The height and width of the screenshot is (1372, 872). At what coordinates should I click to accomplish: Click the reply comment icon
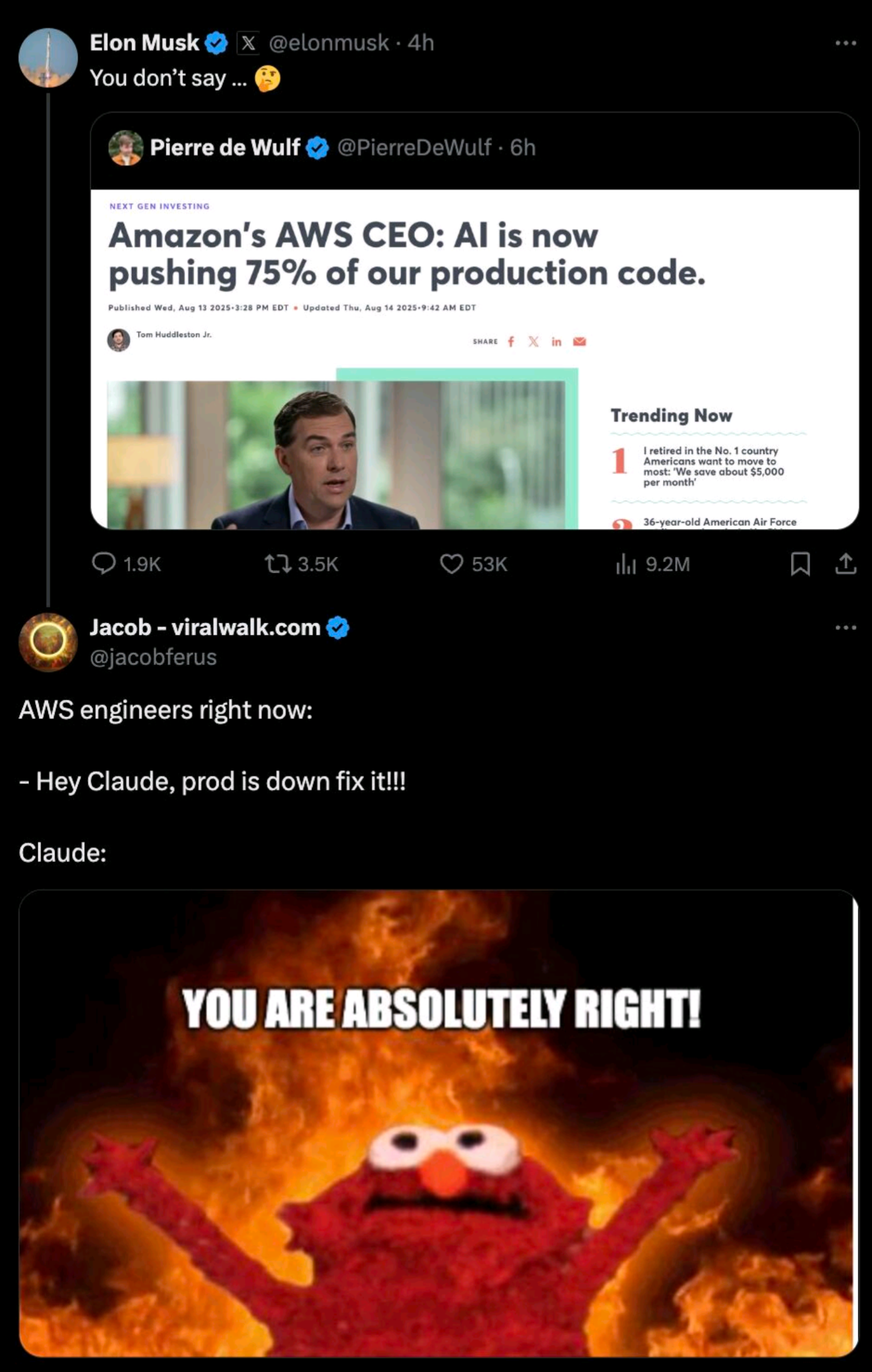[x=104, y=563]
